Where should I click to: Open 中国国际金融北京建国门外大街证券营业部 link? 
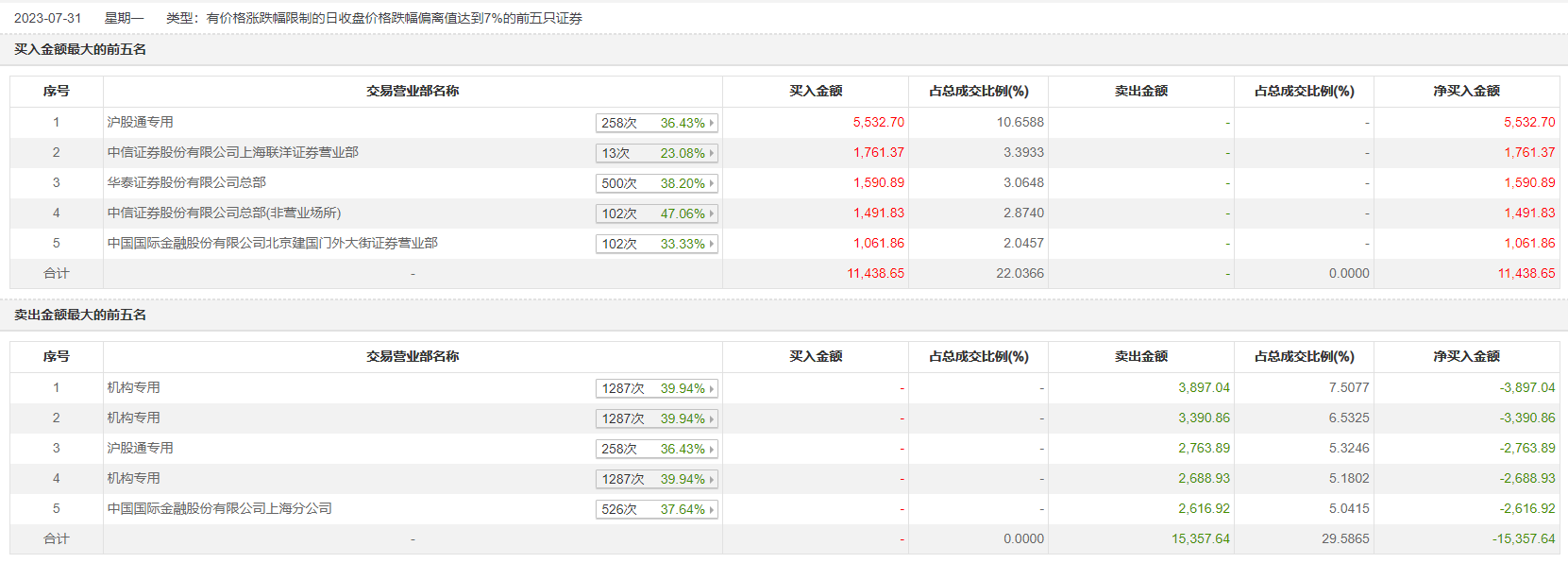point(273,243)
